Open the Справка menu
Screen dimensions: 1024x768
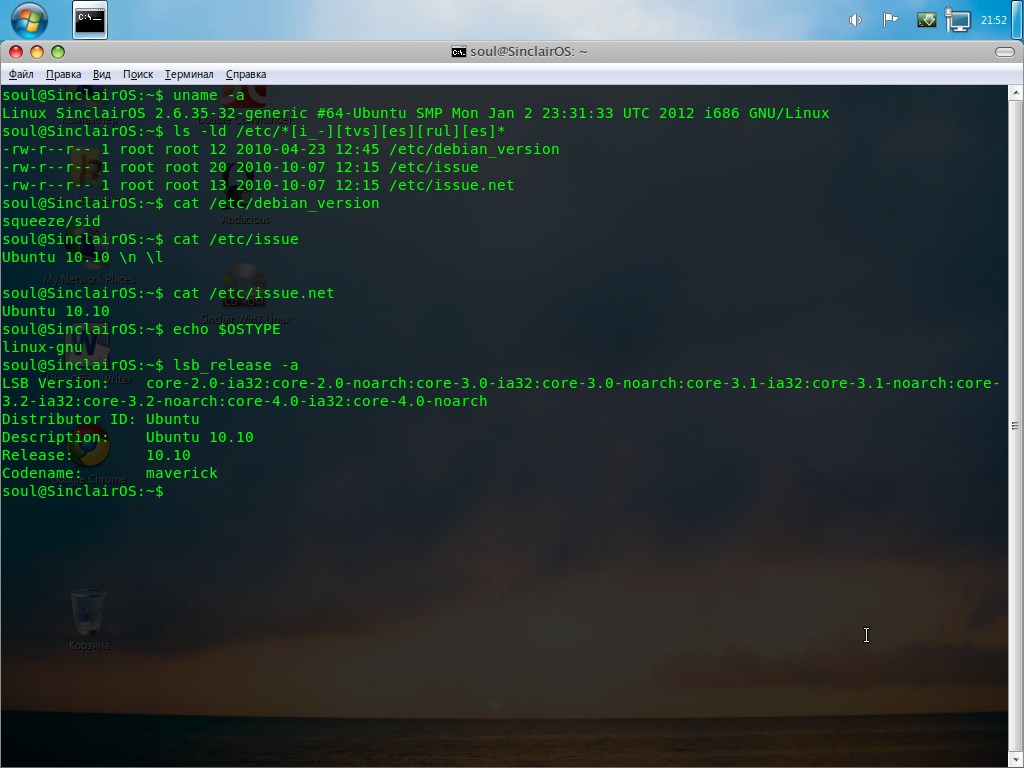[x=246, y=74]
